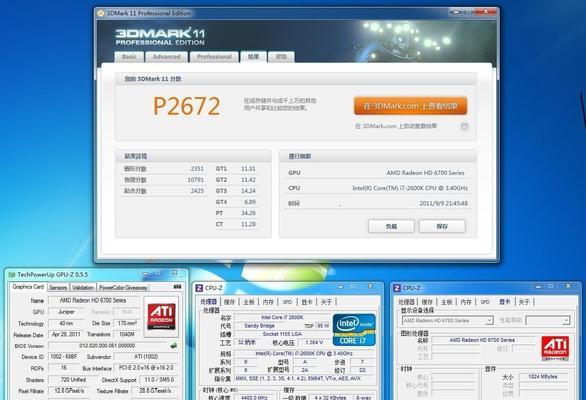The height and width of the screenshot is (400, 586).
Task: Select 处理器 tab in left CPU-Z window
Action: tap(209, 302)
